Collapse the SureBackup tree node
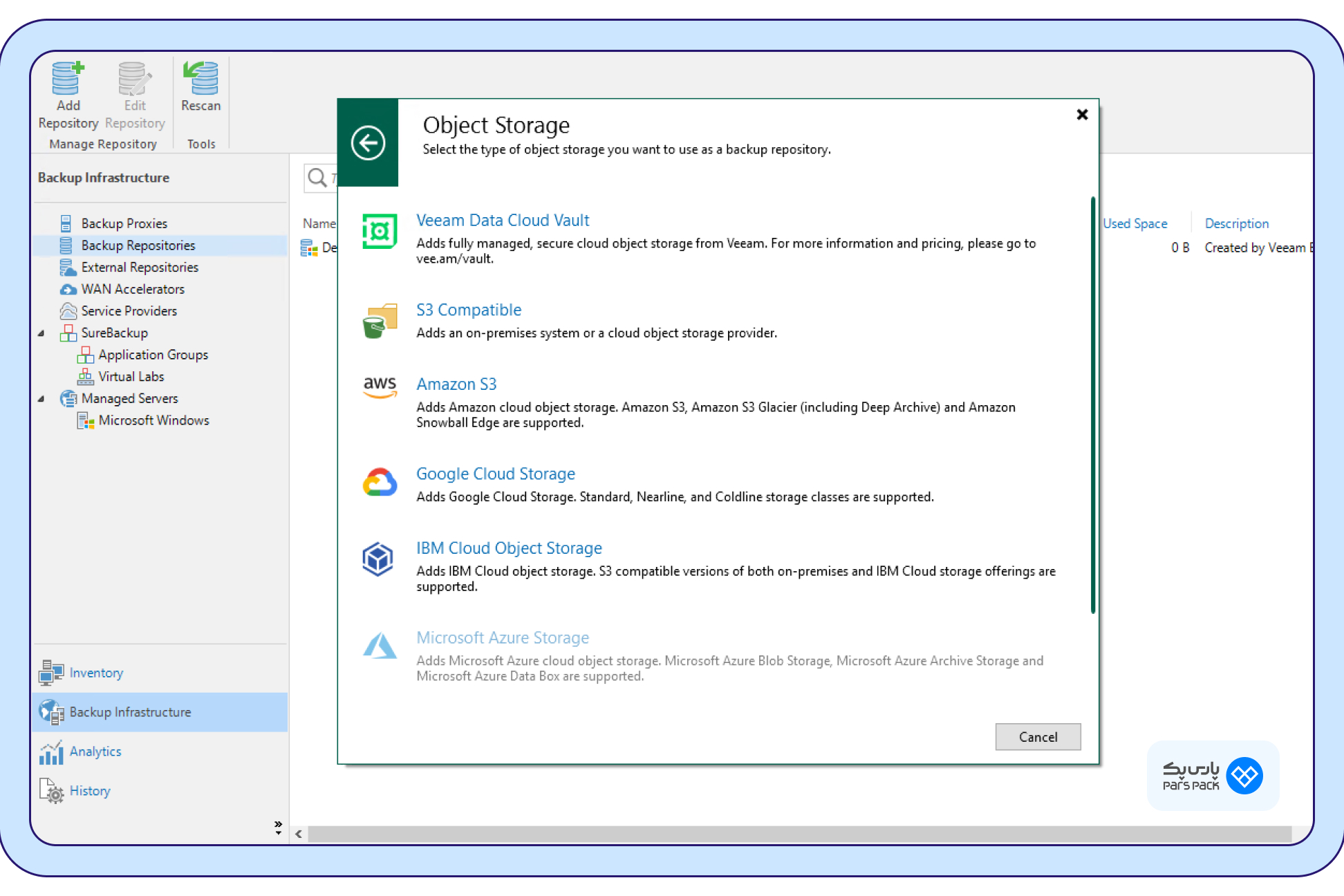Screen dimensions: 1344x896 coord(41,333)
